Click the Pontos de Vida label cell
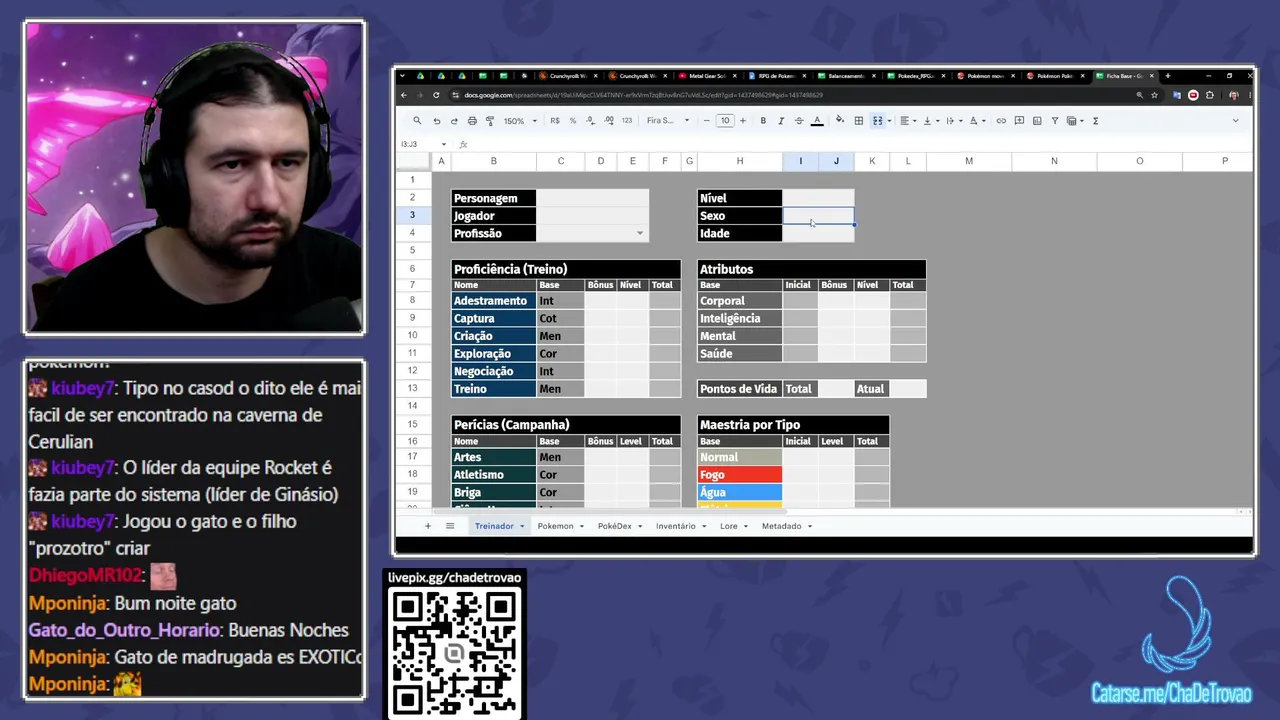The width and height of the screenshot is (1280, 720). click(x=740, y=389)
